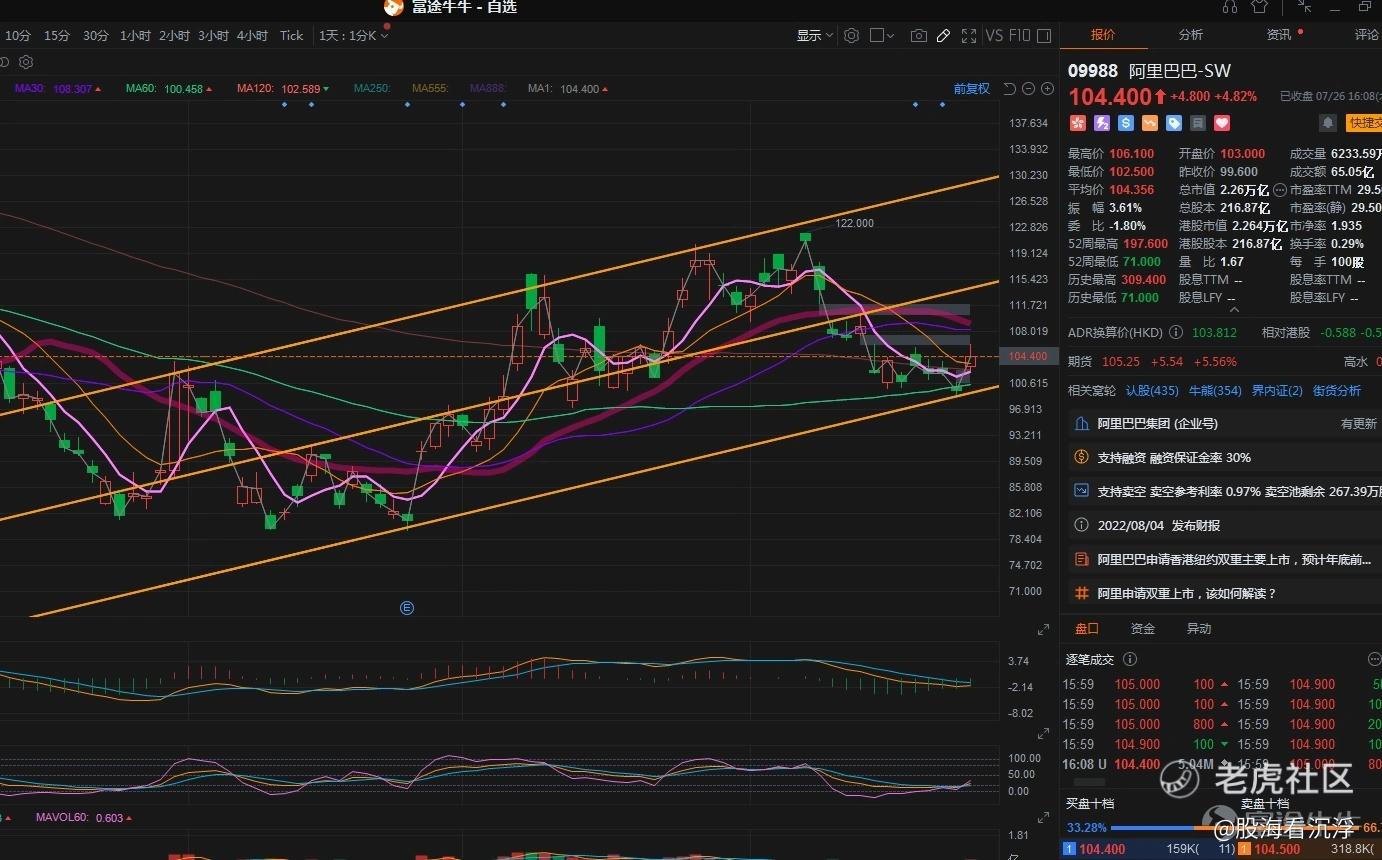Toggle VS comparison mode
The image size is (1382, 860).
tap(994, 36)
